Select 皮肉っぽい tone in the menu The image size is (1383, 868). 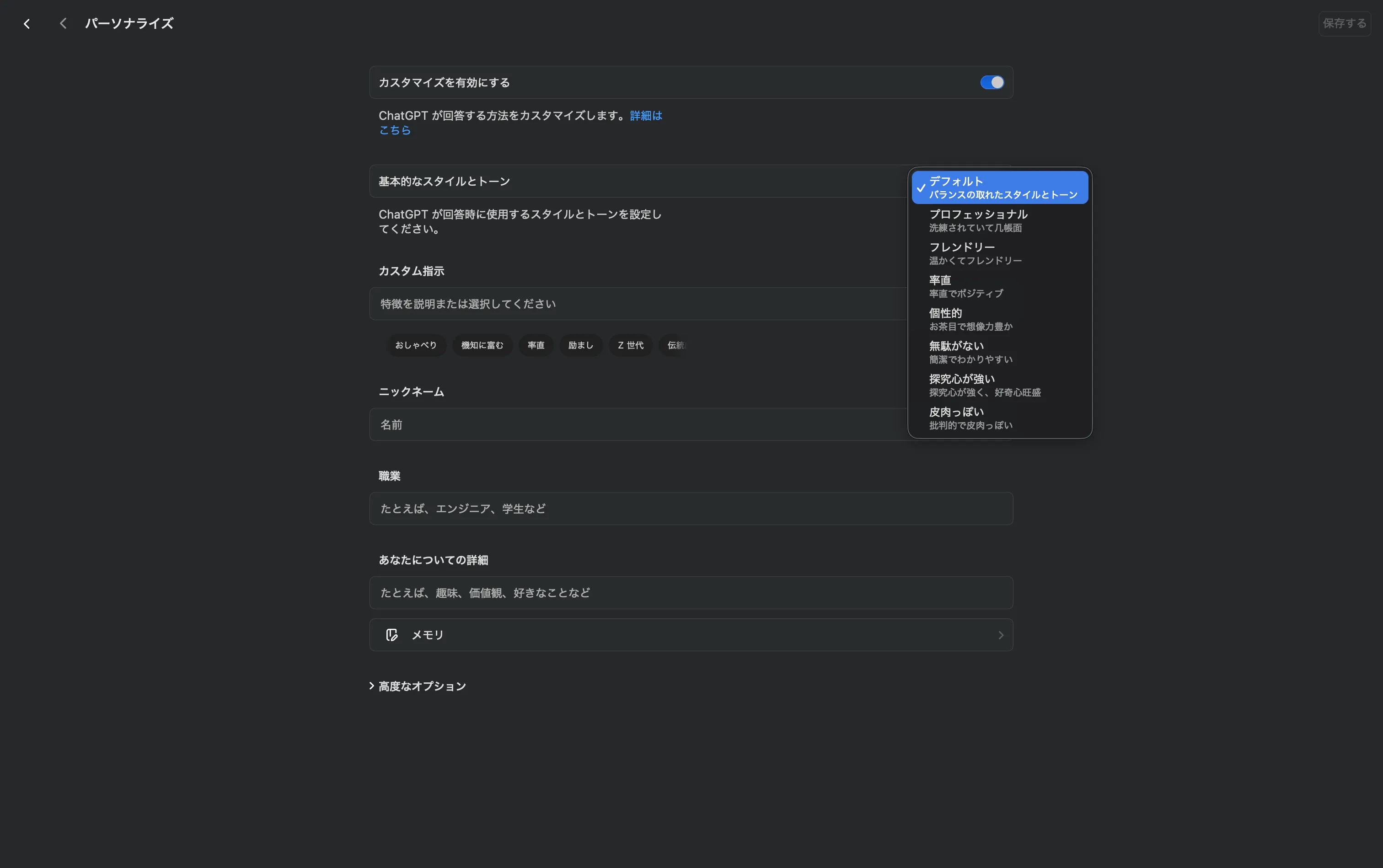pos(999,418)
